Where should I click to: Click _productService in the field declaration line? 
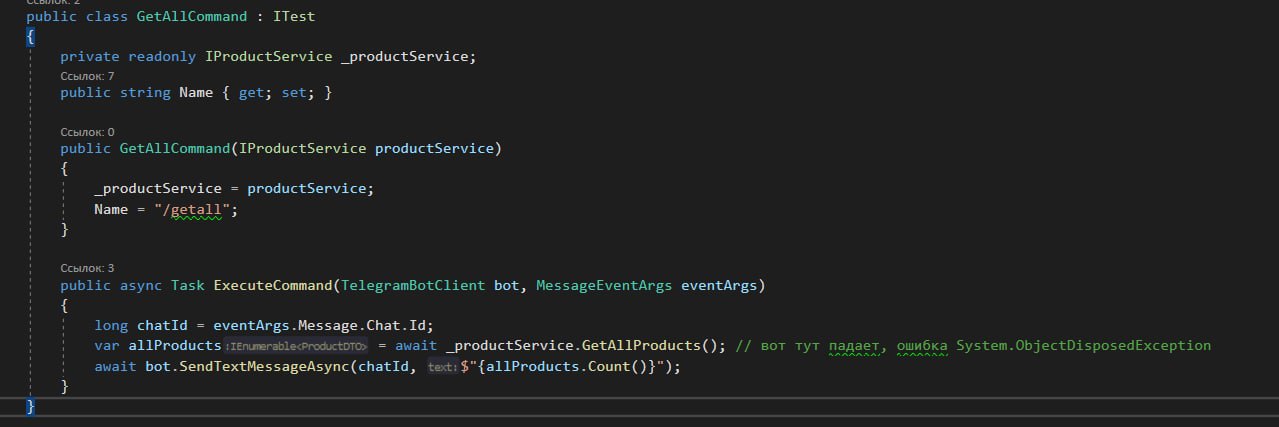point(404,56)
